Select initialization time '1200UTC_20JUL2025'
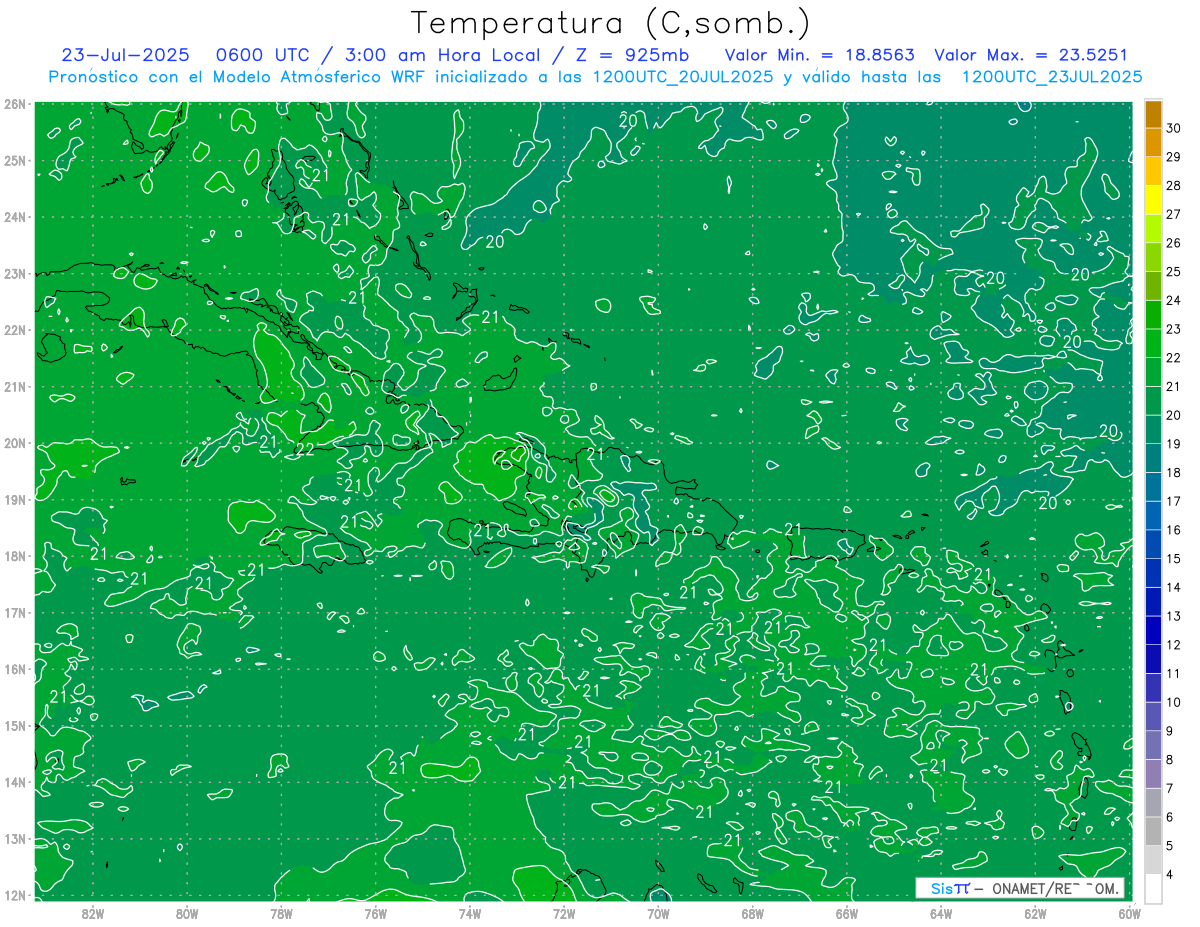 pyautogui.click(x=683, y=77)
